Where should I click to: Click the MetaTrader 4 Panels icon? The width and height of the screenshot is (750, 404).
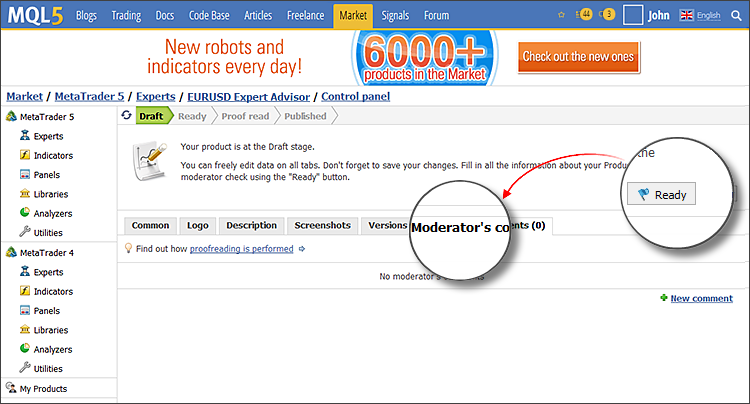tap(25, 310)
